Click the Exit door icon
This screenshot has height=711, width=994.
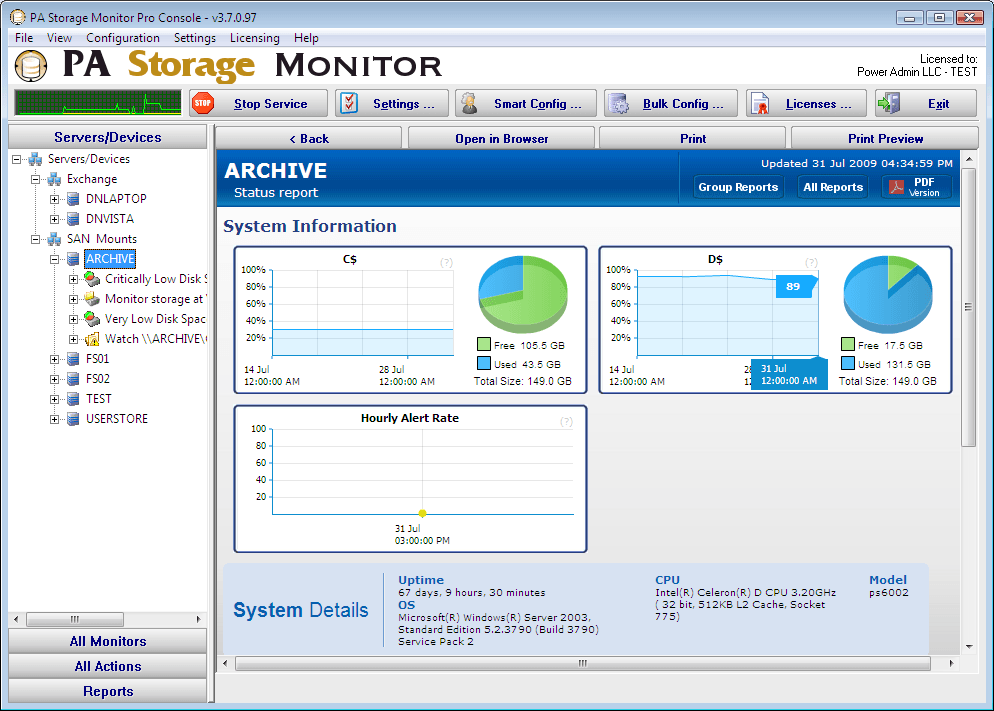coord(889,103)
